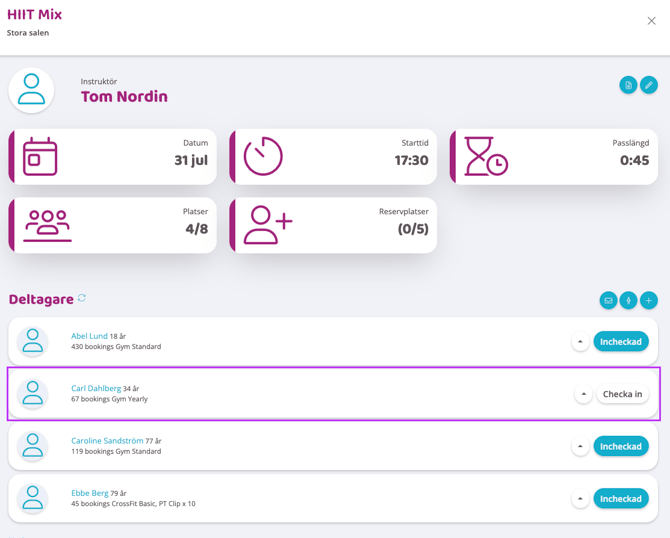Refresh the Deltagare participant list
670x538 pixels.
pos(82,298)
